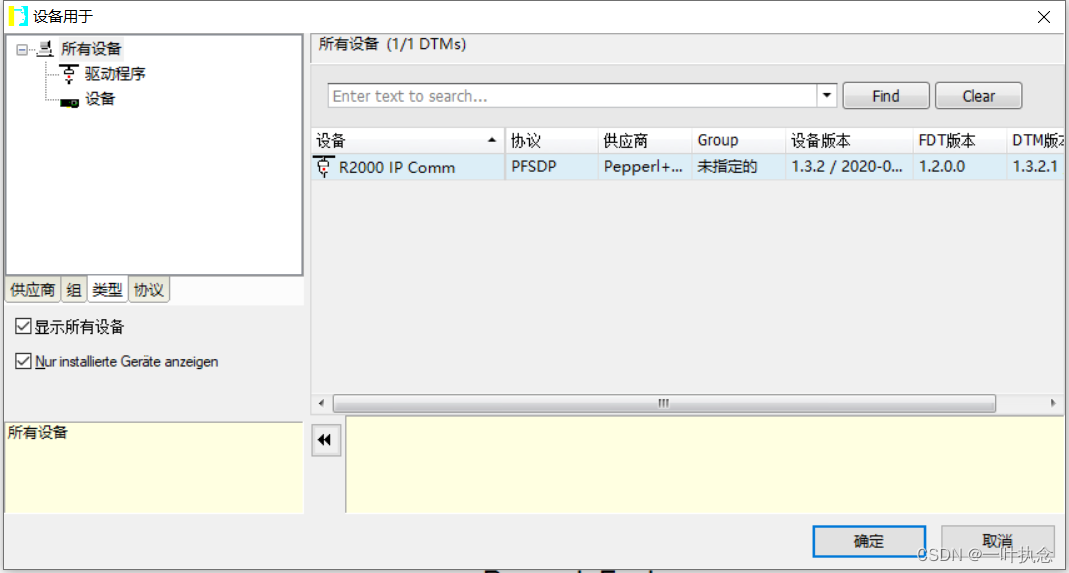This screenshot has height=573, width=1069.
Task: Confirm with the 确定 button
Action: coord(869,542)
